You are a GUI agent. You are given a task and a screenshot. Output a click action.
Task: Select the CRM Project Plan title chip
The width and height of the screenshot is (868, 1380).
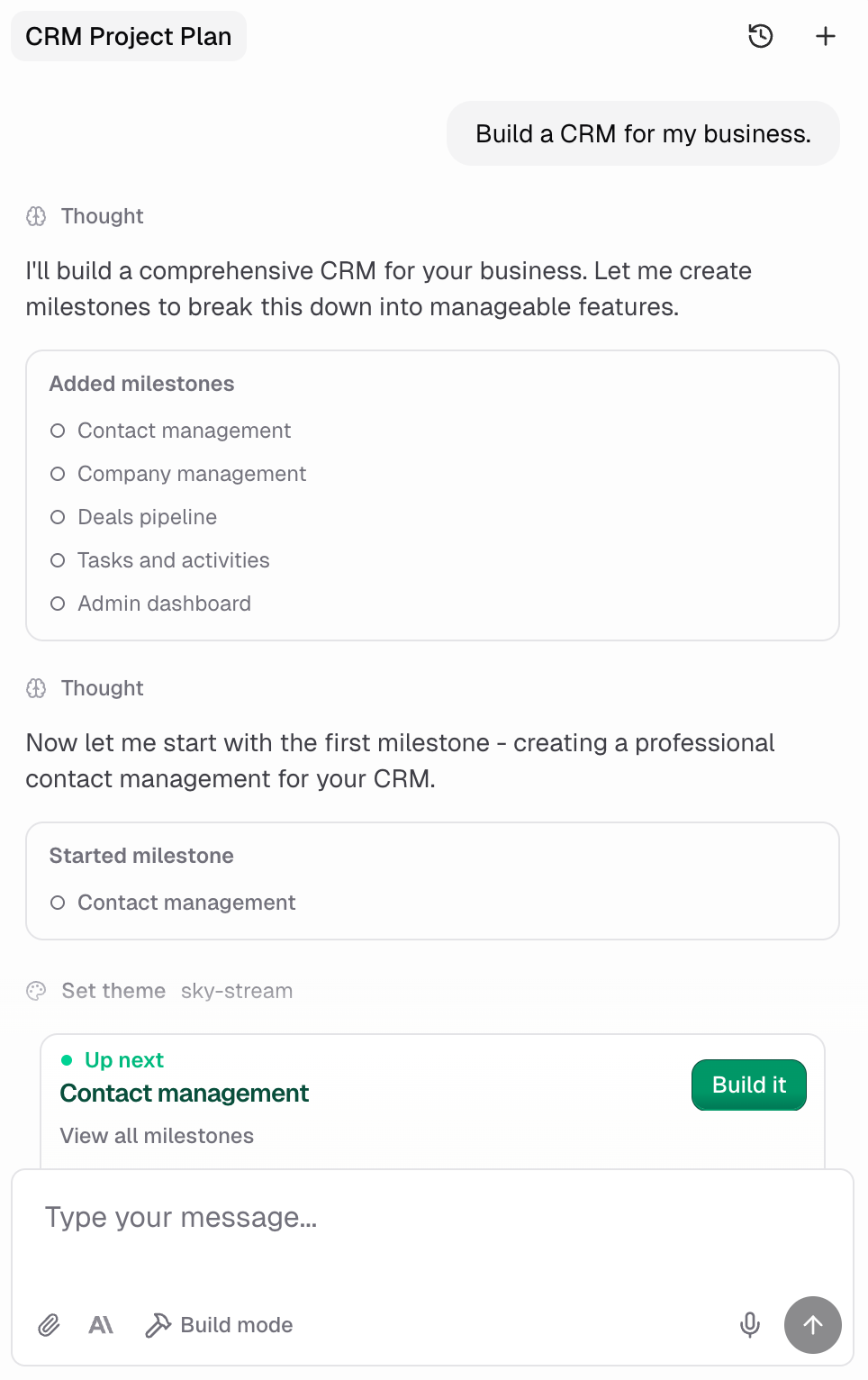[x=128, y=36]
